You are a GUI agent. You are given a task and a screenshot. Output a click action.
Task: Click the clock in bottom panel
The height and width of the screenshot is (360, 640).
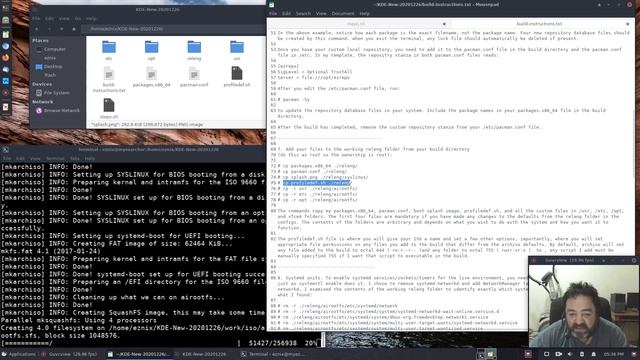pyautogui.click(x=613, y=354)
